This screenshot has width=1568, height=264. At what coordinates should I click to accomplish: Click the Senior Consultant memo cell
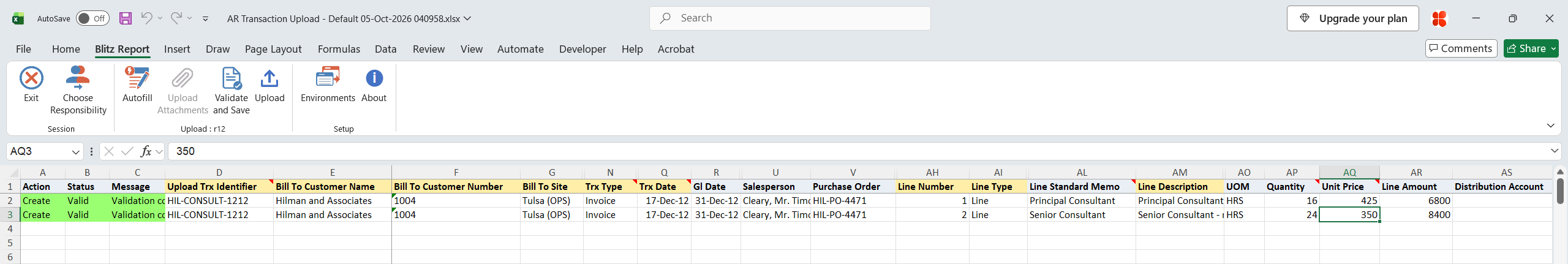pos(1082,214)
